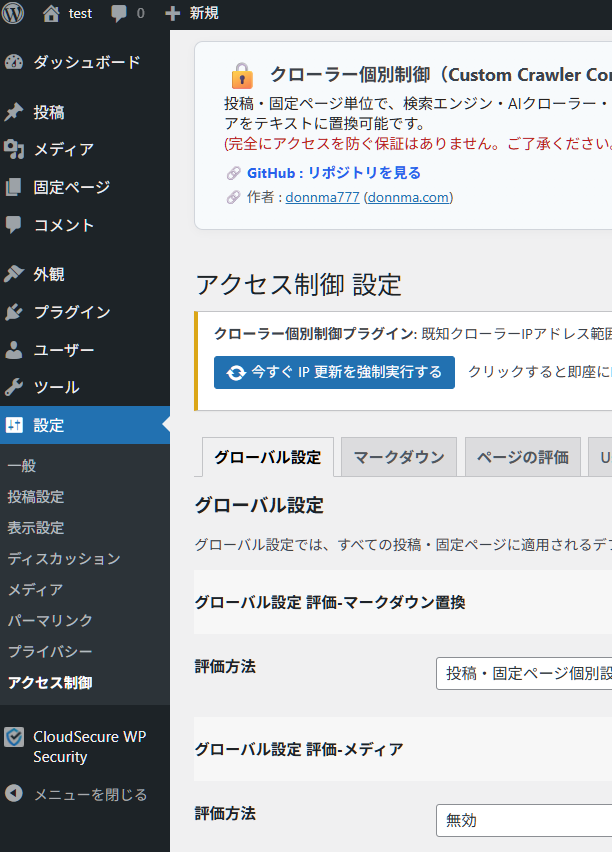Open the メディア 評価方法 dropdown showing 無効
Viewport: 612px width, 852px height.
tap(523, 820)
